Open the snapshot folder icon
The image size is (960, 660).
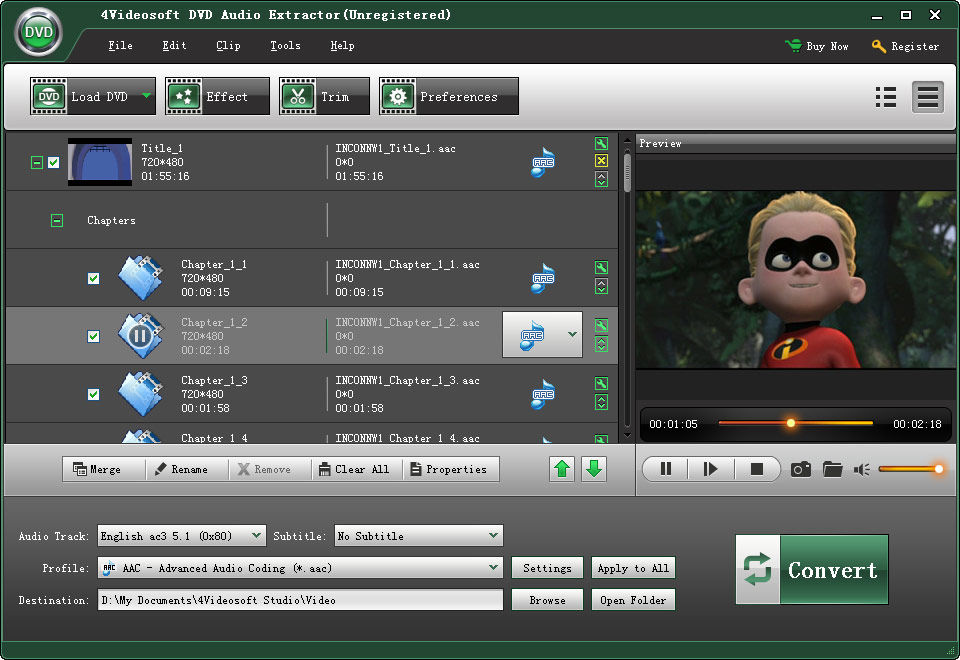point(832,469)
